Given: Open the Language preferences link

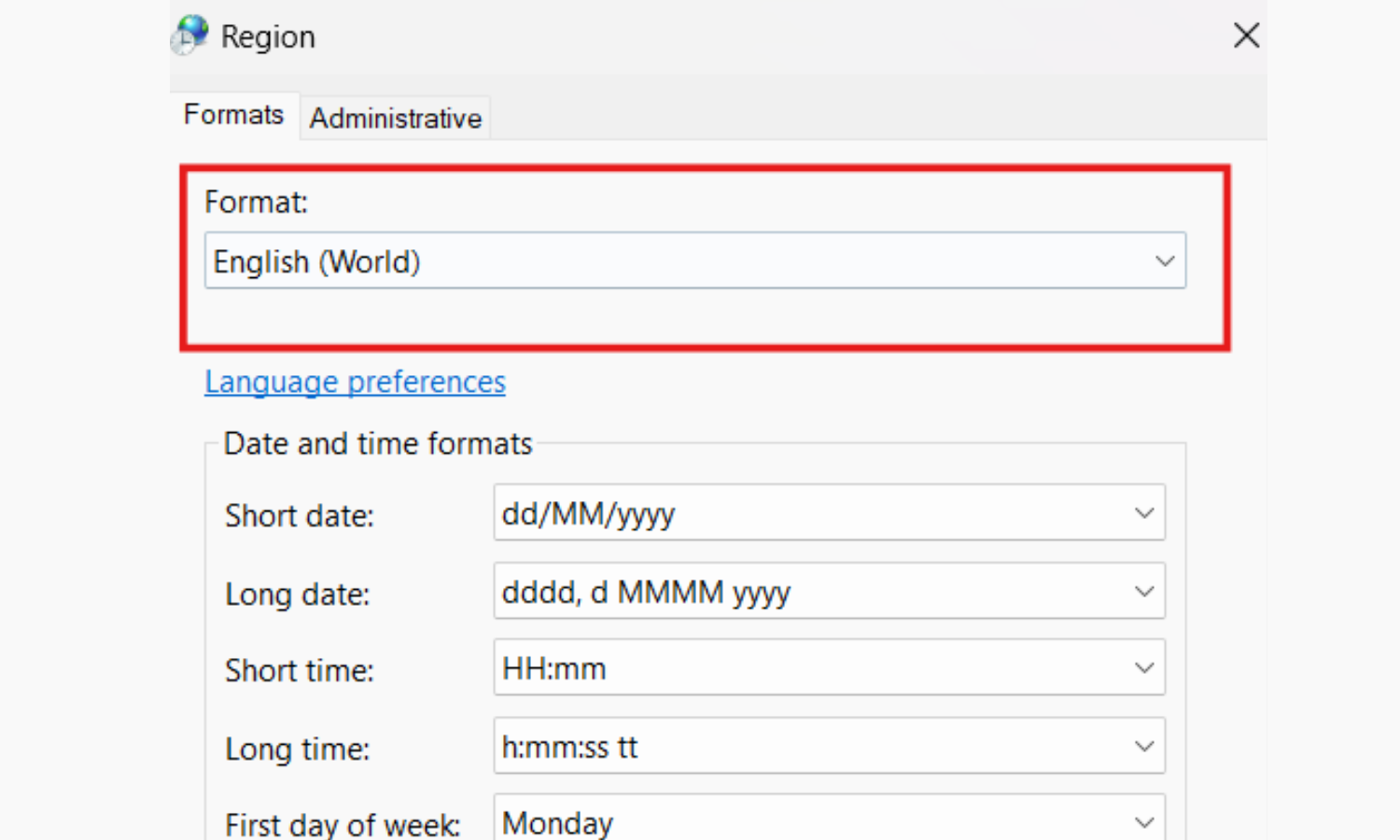Looking at the screenshot, I should pyautogui.click(x=355, y=382).
